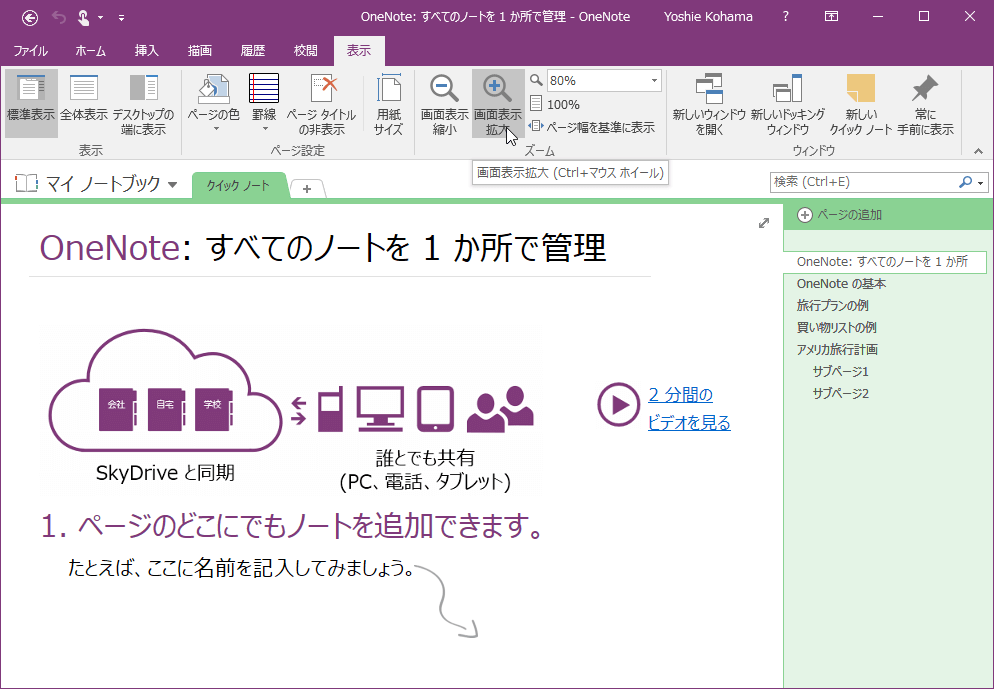Open 新しいウィンドウを開く

pyautogui.click(x=709, y=104)
